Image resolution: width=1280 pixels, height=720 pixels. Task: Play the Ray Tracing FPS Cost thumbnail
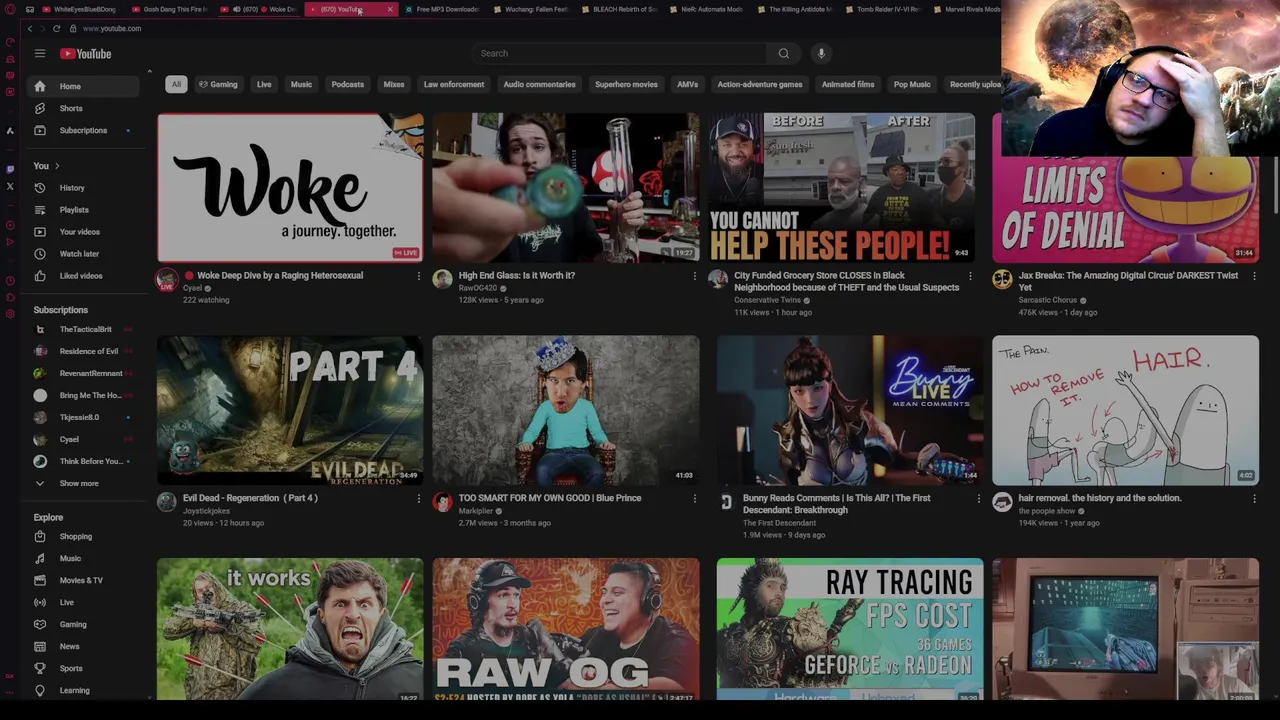point(850,630)
